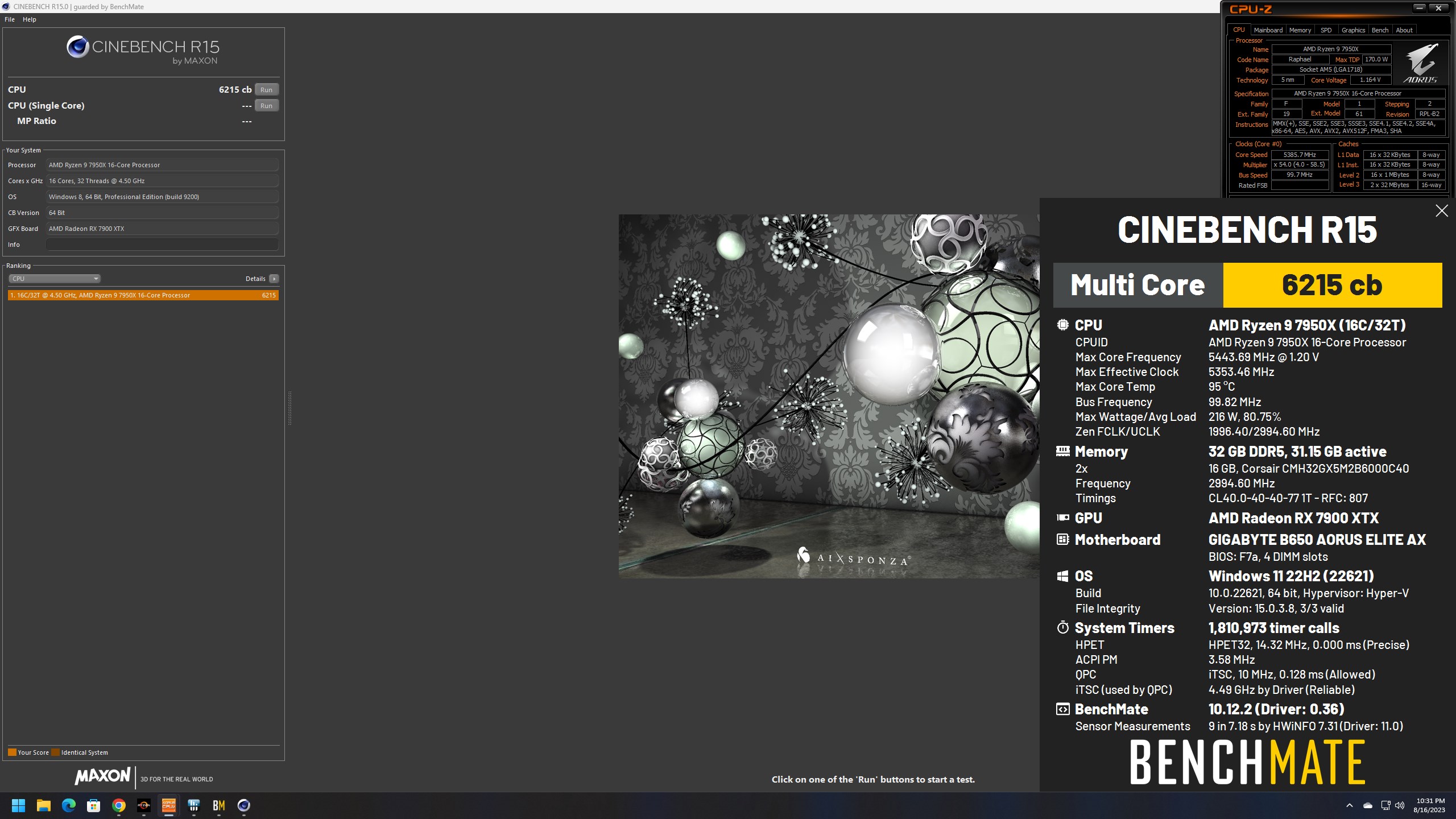The image size is (1456, 819).
Task: Launch Microsoft Edge from the taskbar
Action: 68,805
